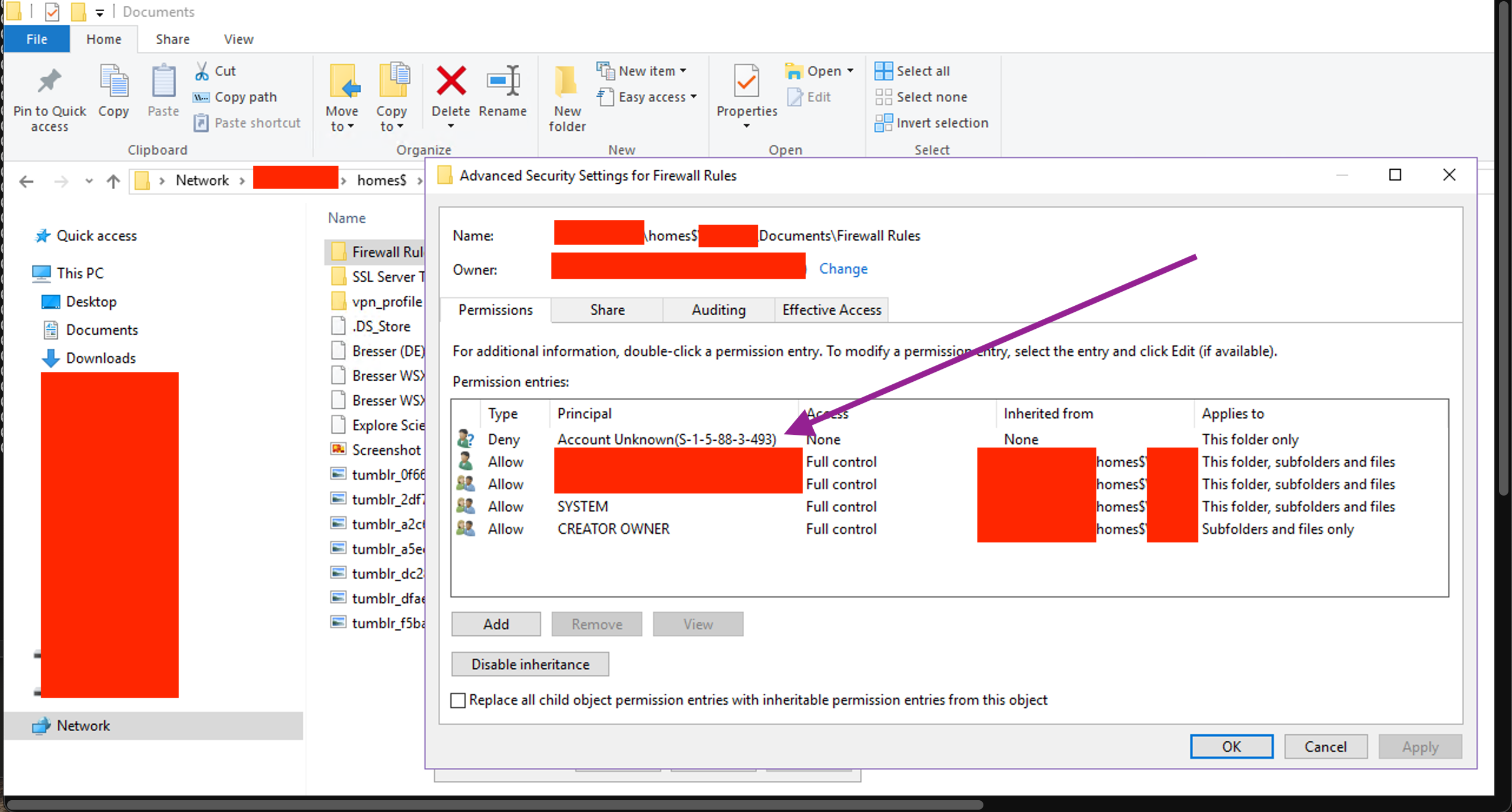This screenshot has height=812, width=1512.
Task: Click the Paste shortcut icon
Action: (x=202, y=123)
